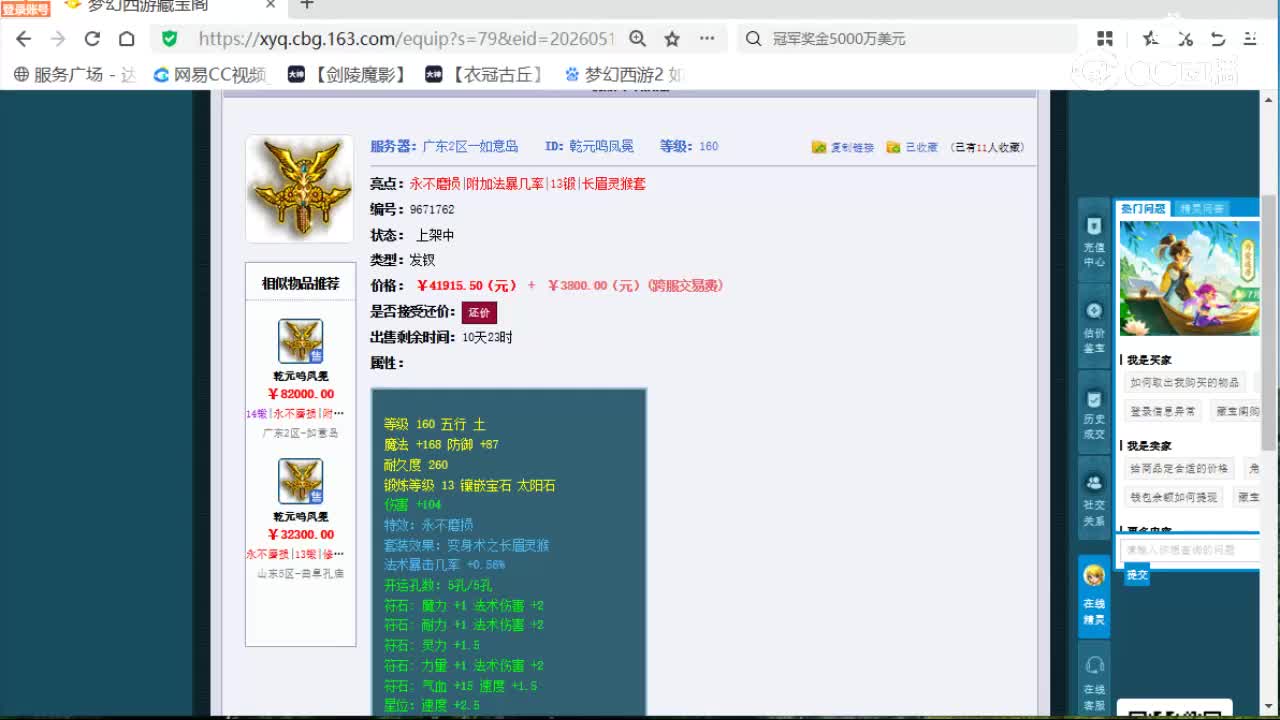Switch to 热门问题 tab

pos(1143,208)
